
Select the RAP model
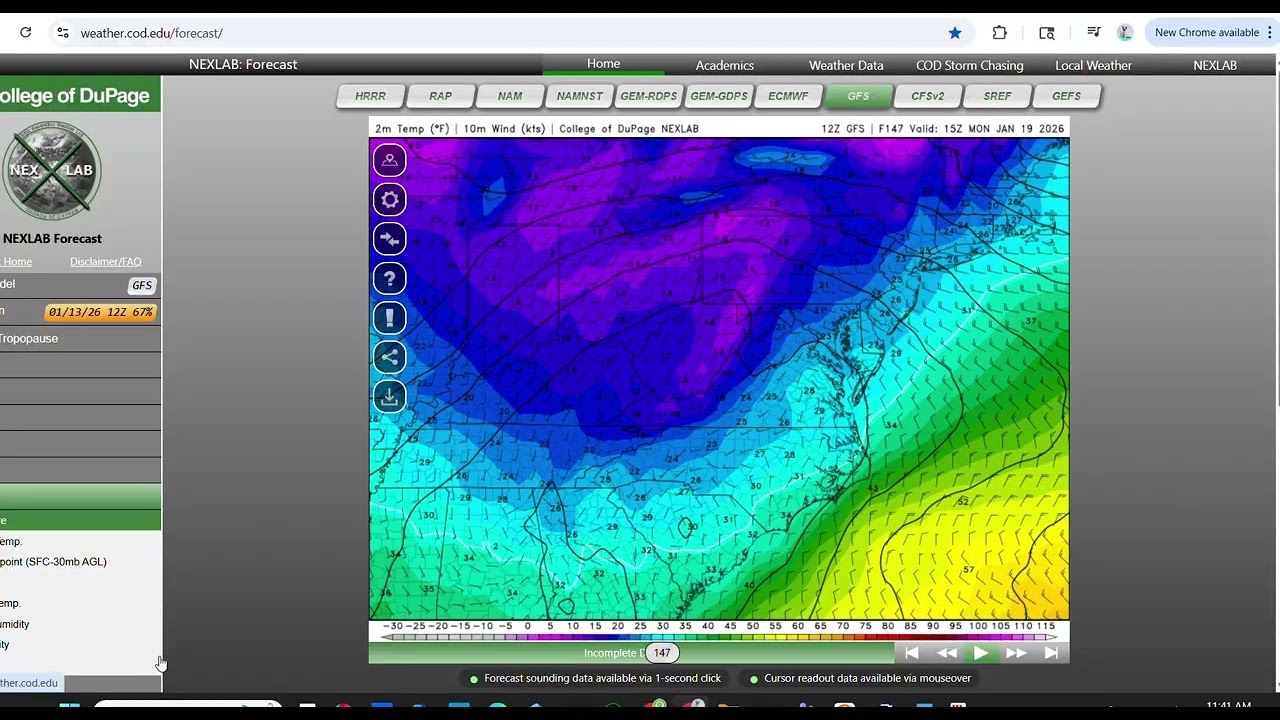click(440, 96)
